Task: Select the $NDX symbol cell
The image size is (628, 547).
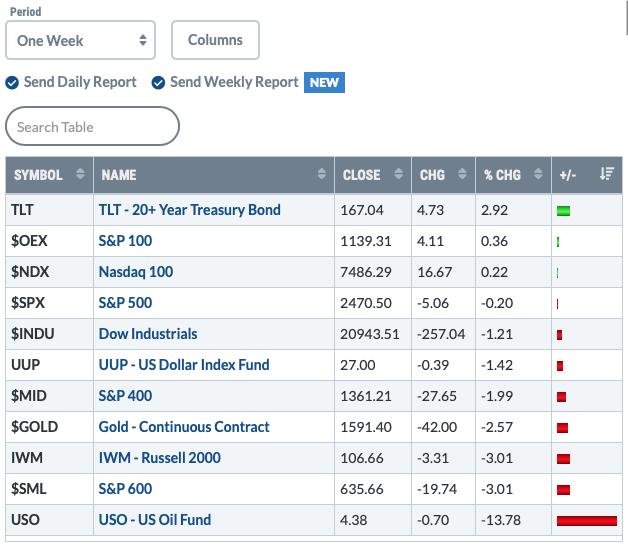Action: (49, 272)
